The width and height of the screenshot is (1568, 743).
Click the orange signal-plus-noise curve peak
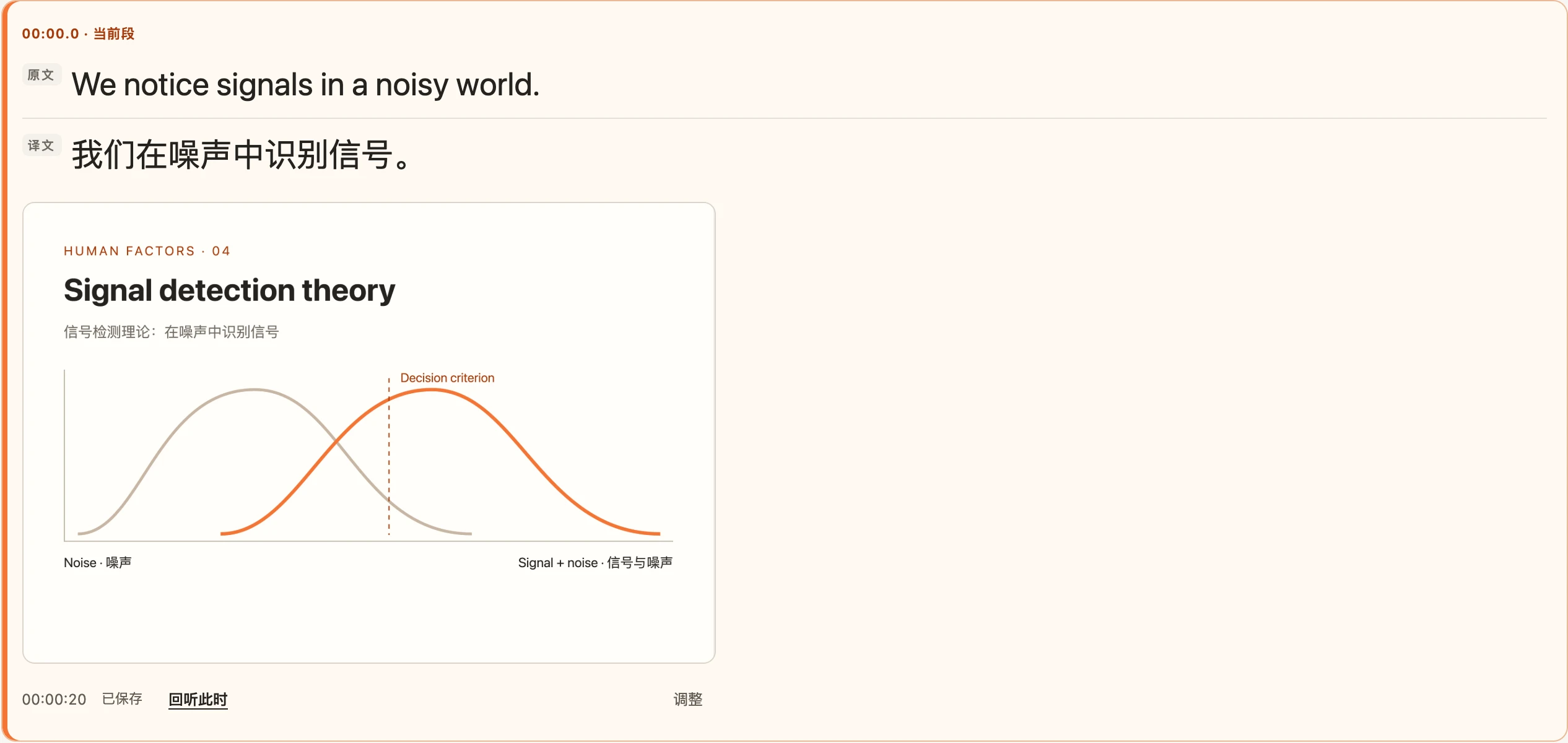(432, 389)
